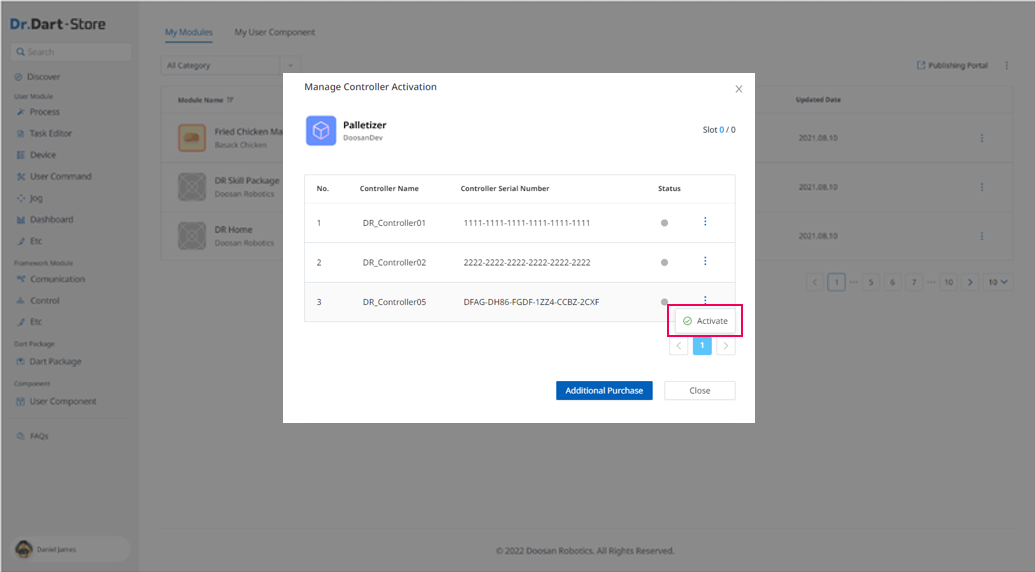Switch to My User Component tab

click(x=274, y=32)
